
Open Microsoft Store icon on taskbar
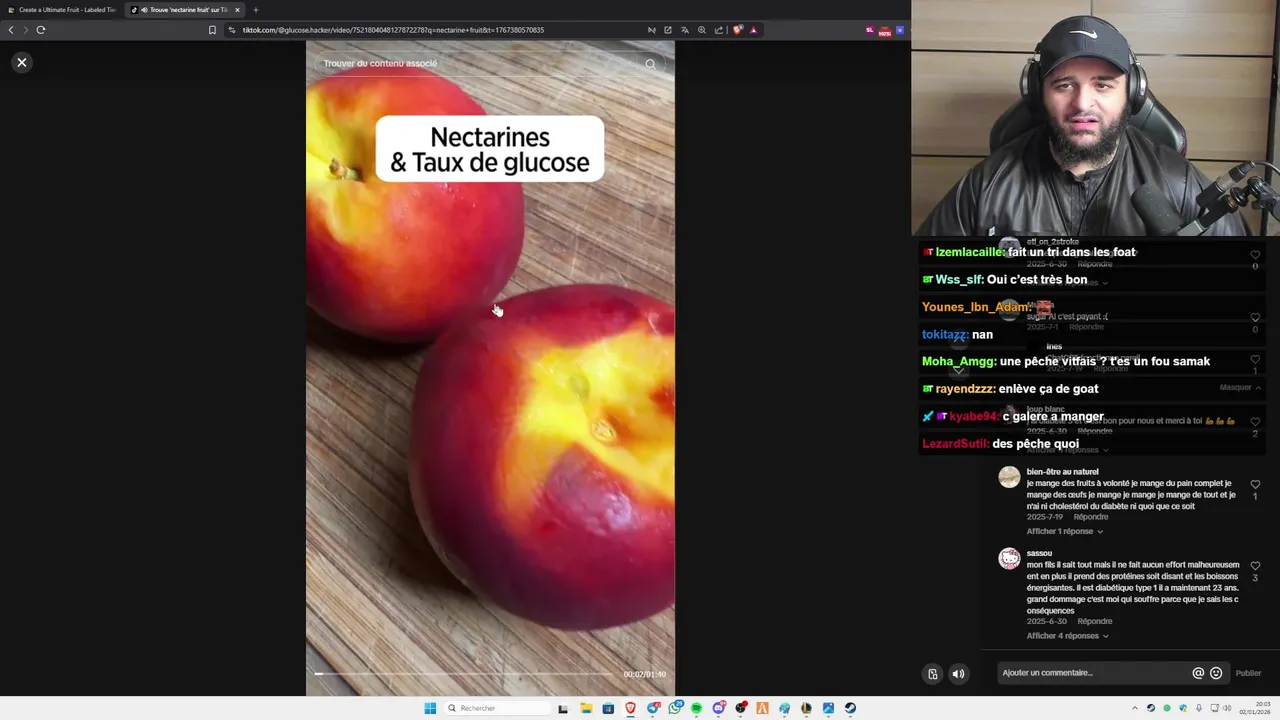pos(608,708)
